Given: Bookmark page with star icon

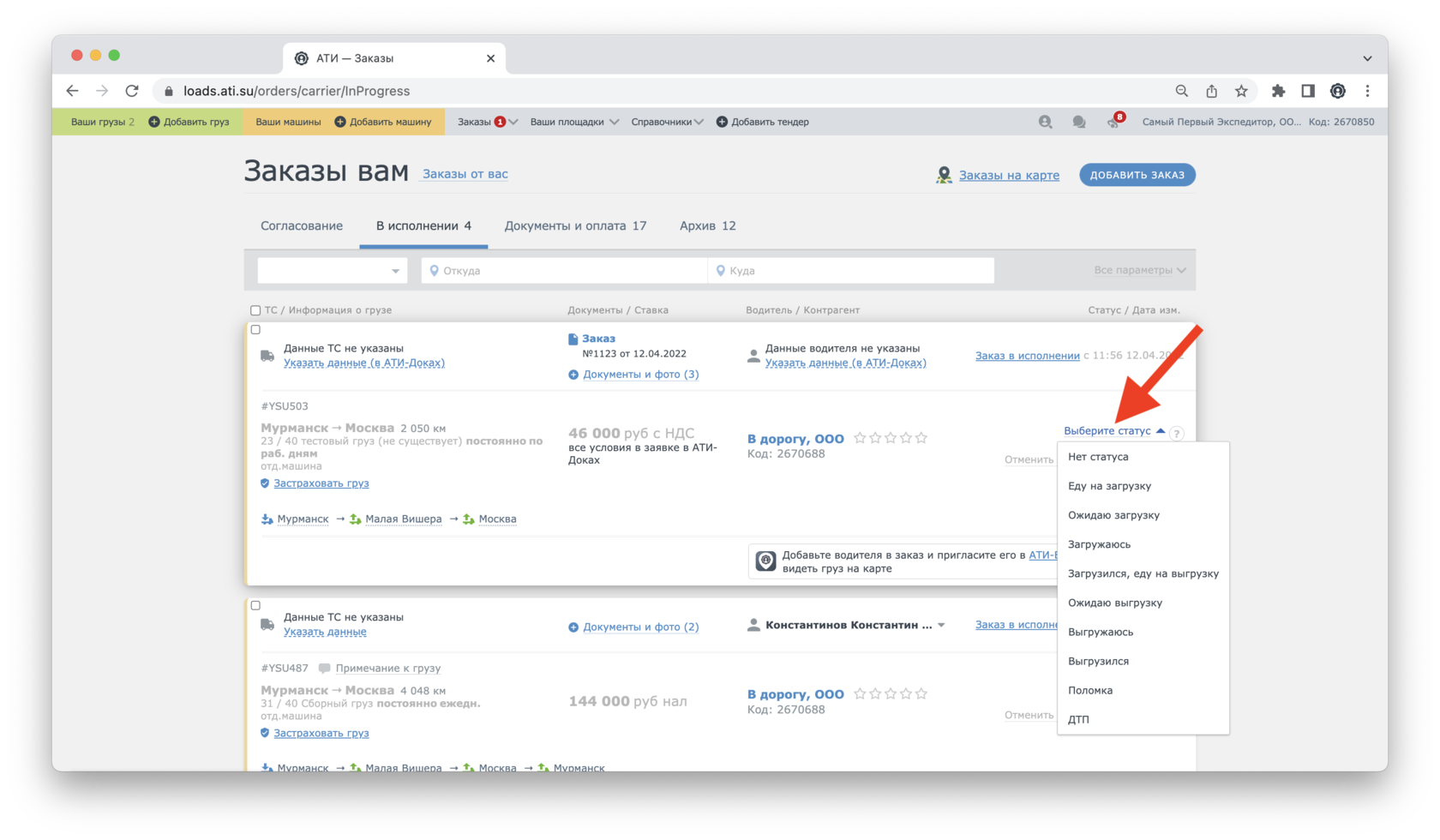Looking at the screenshot, I should [1241, 91].
